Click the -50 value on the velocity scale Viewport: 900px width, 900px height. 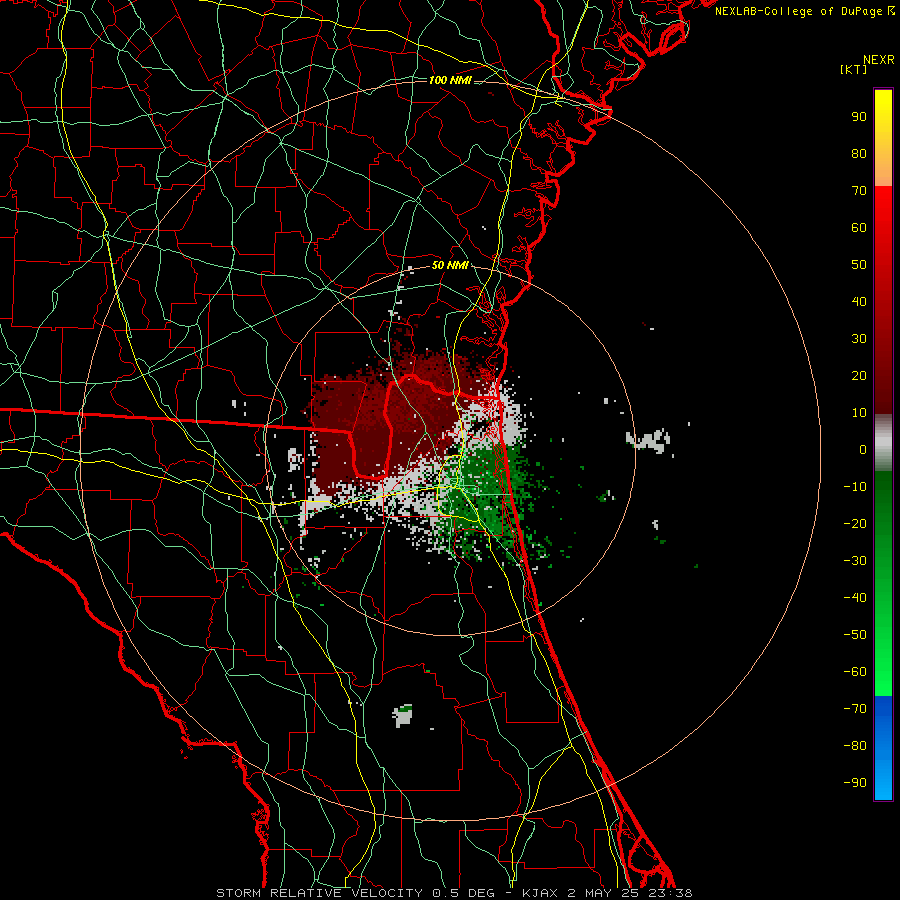click(x=855, y=635)
